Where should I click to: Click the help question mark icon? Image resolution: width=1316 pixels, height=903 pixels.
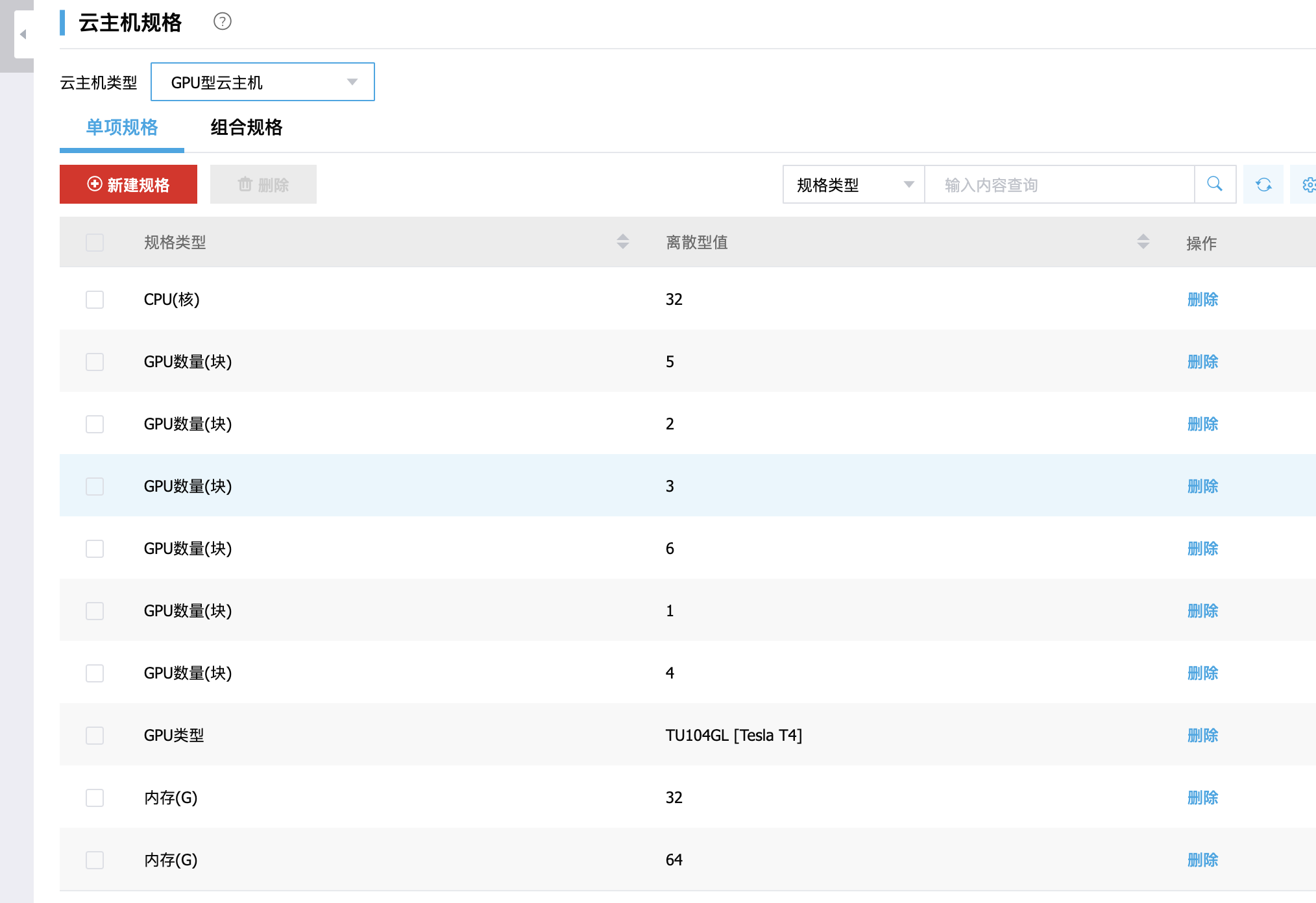tap(223, 22)
